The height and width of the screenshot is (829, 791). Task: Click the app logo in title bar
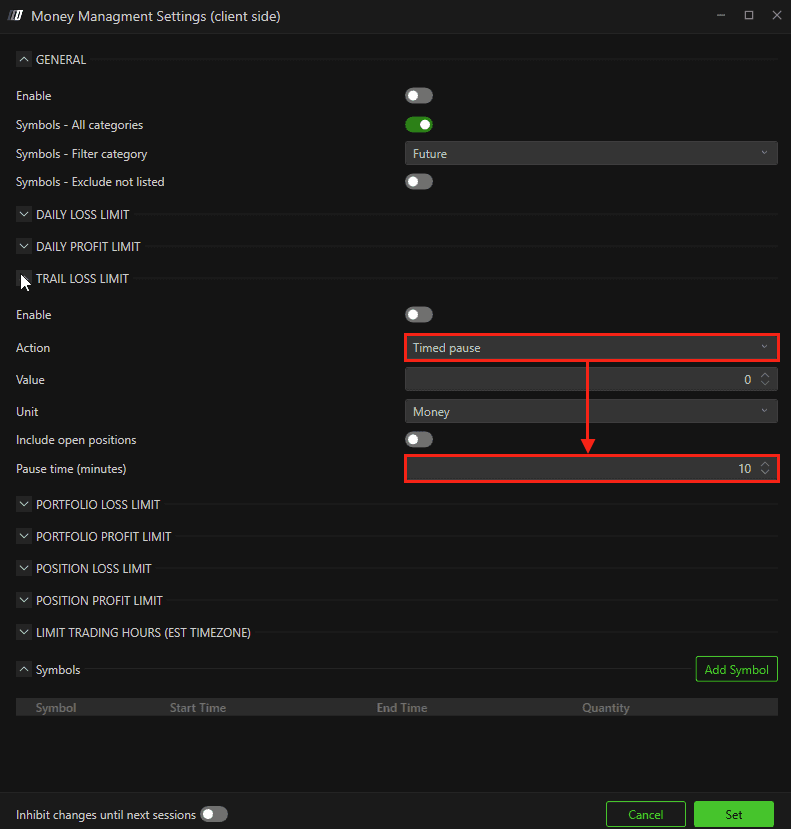coord(15,16)
